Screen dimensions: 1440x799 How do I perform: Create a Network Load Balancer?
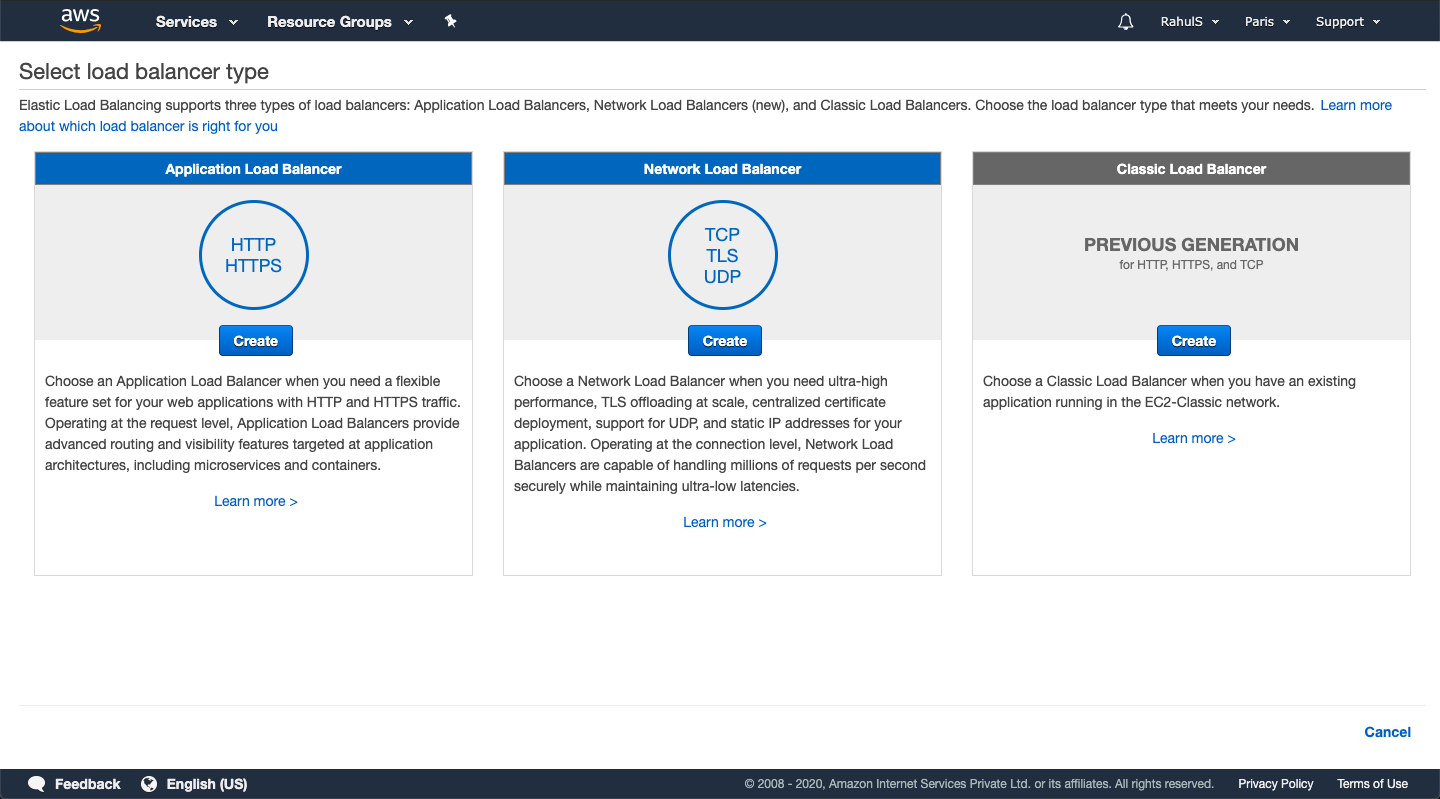click(724, 340)
